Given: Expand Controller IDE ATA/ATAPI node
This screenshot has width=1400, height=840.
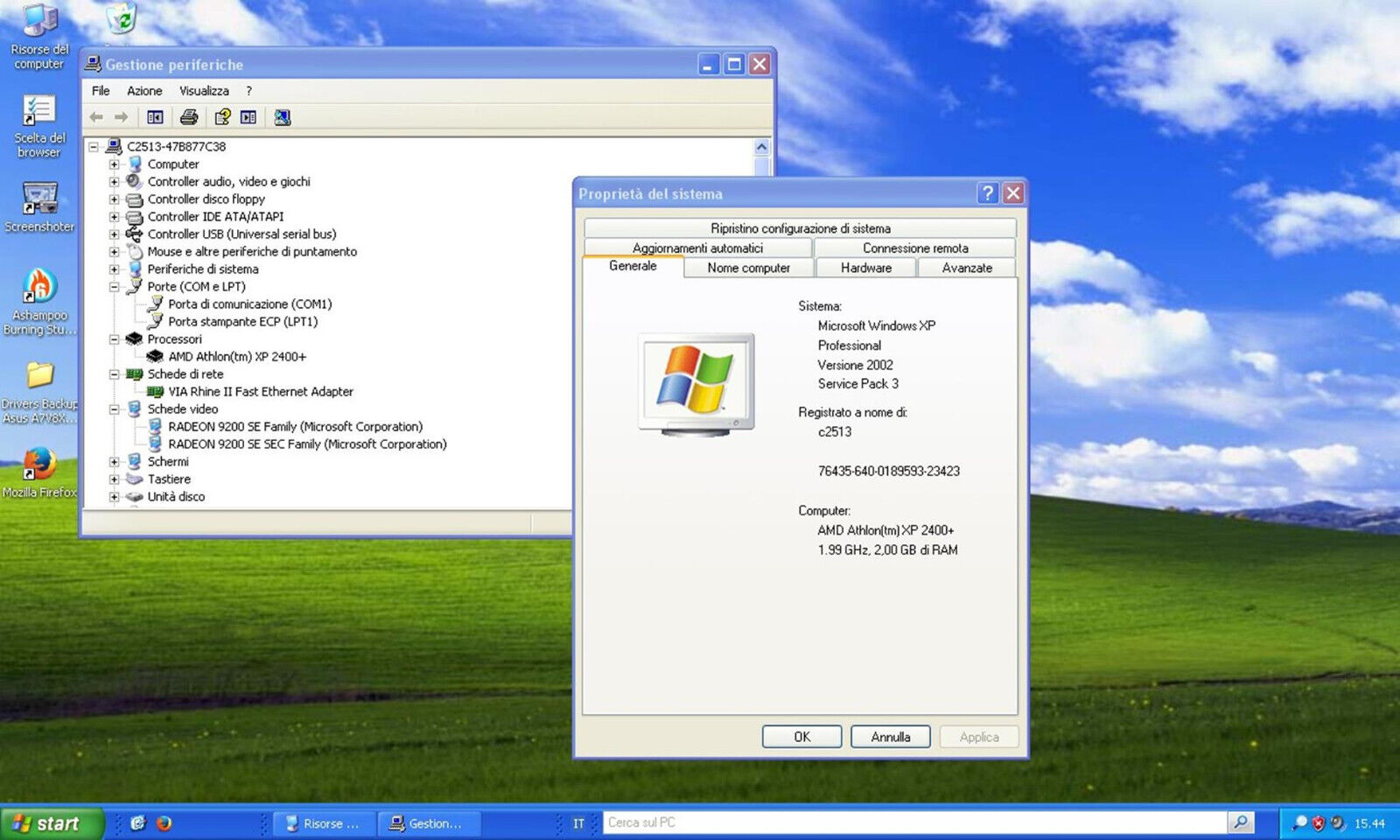Looking at the screenshot, I should click(114, 217).
